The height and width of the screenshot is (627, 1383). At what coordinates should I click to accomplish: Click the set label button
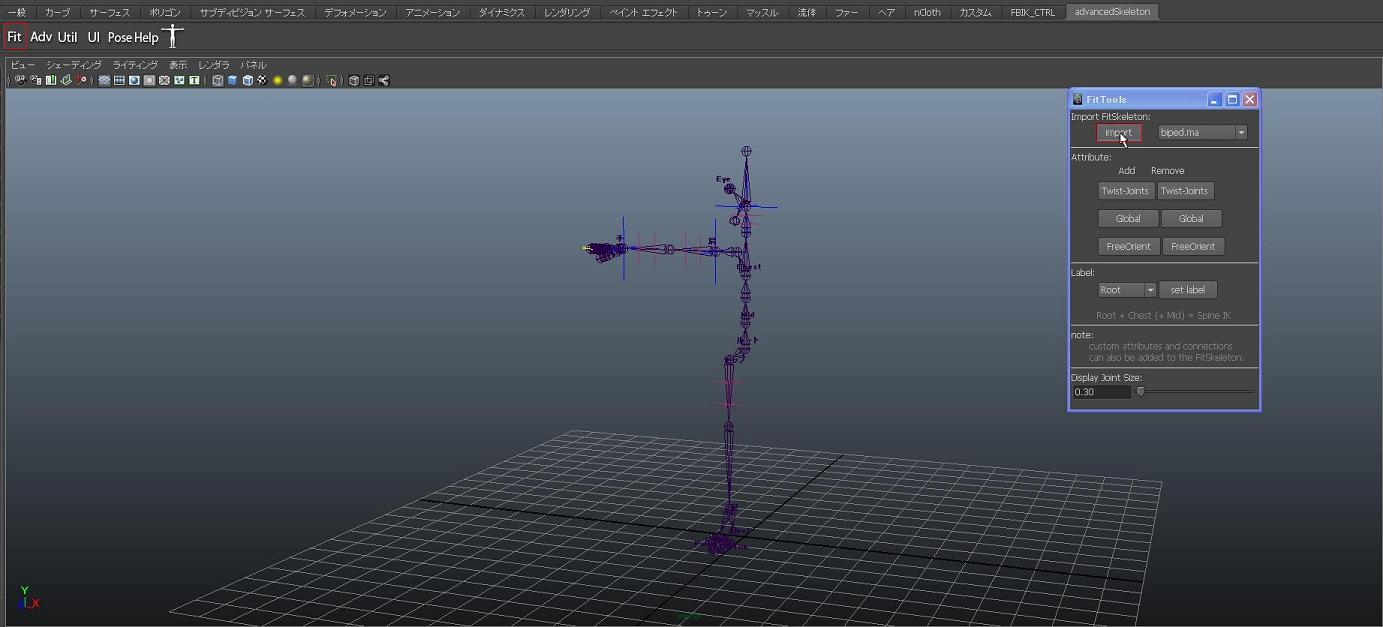pos(1188,290)
